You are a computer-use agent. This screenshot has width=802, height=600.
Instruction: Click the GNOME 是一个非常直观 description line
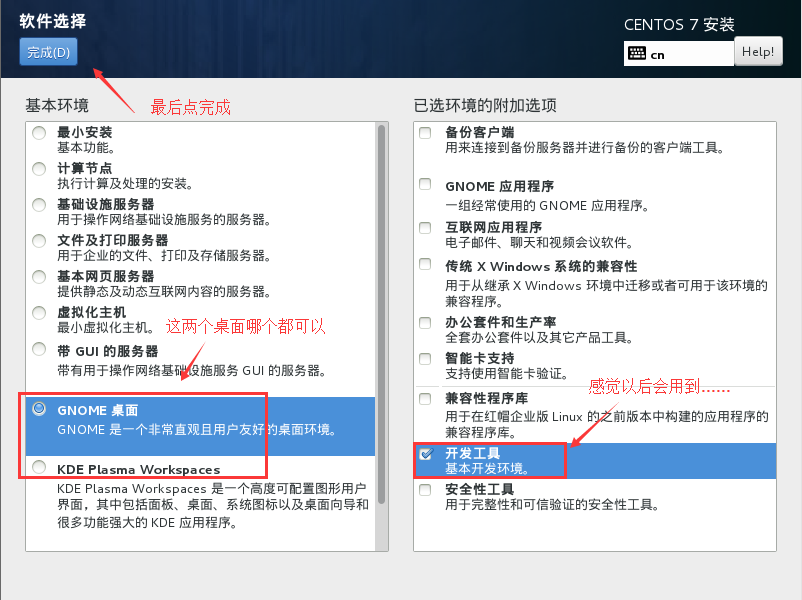(x=197, y=430)
